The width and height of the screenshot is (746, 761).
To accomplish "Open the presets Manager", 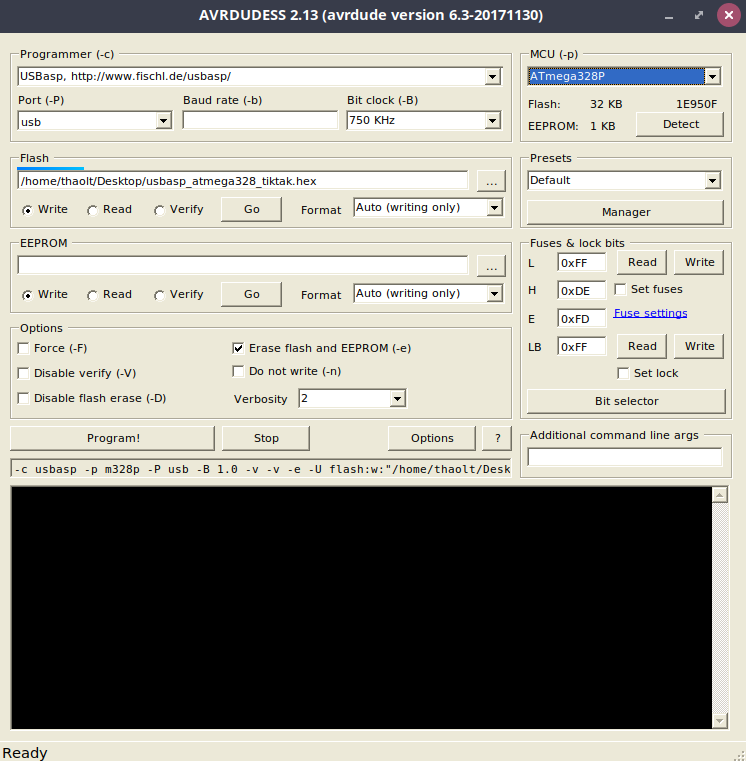I will (625, 212).
